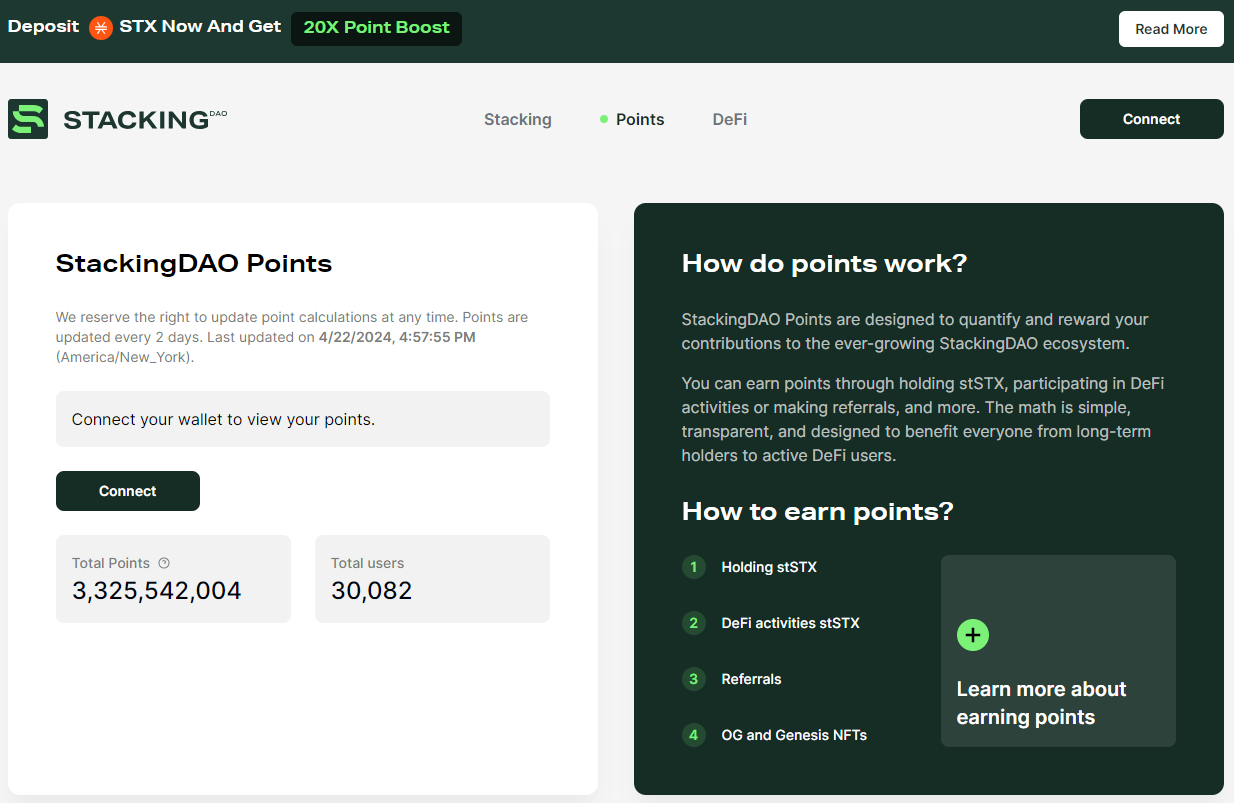Click the Total users value 30,082
Viewport: 1234px width, 803px height.
coord(372,591)
